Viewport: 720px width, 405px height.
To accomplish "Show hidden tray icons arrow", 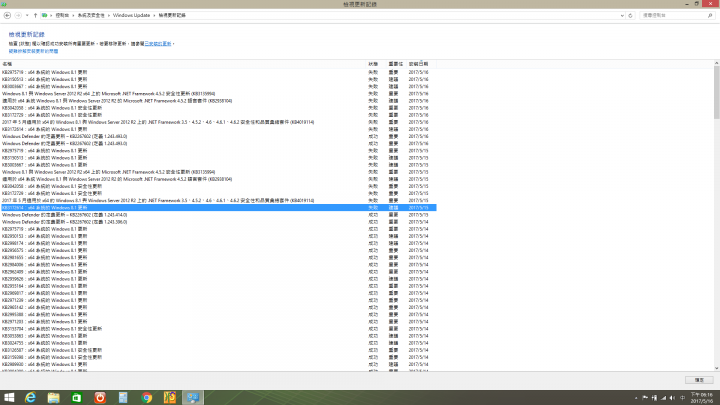I will pos(636,398).
